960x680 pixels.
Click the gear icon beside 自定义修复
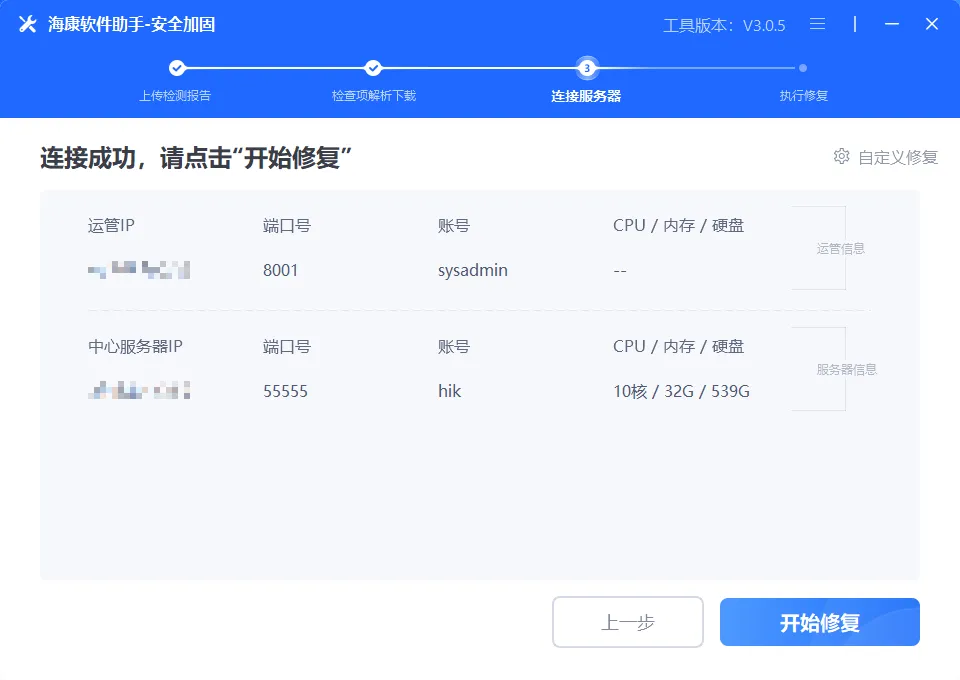[x=842, y=156]
